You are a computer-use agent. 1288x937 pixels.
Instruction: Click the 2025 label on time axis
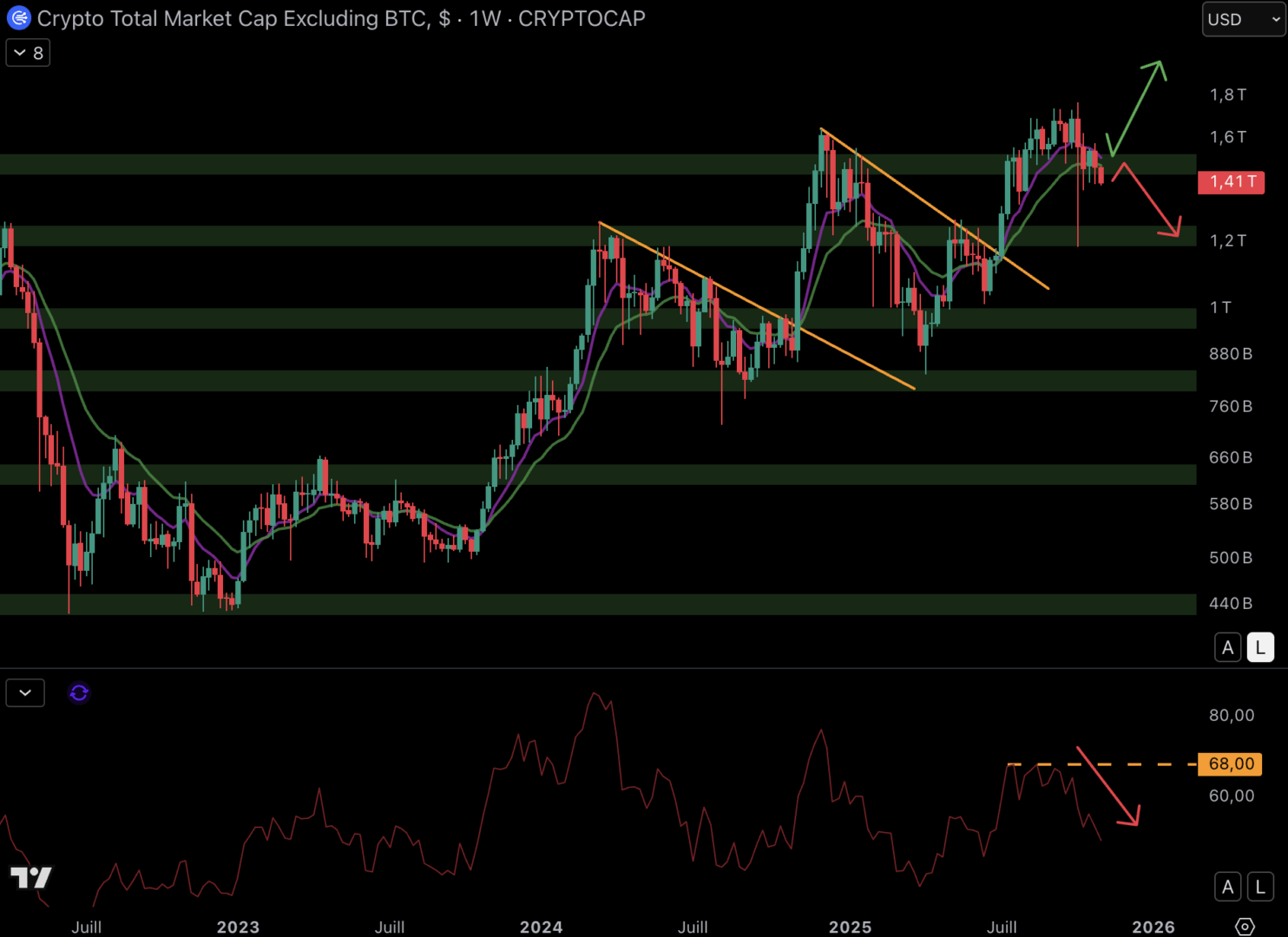[850, 927]
